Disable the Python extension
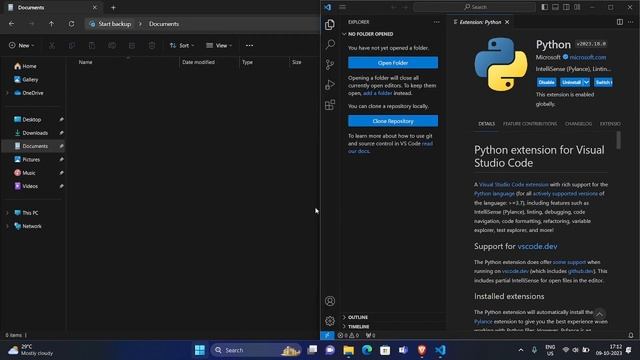This screenshot has width=640, height=360. click(546, 82)
